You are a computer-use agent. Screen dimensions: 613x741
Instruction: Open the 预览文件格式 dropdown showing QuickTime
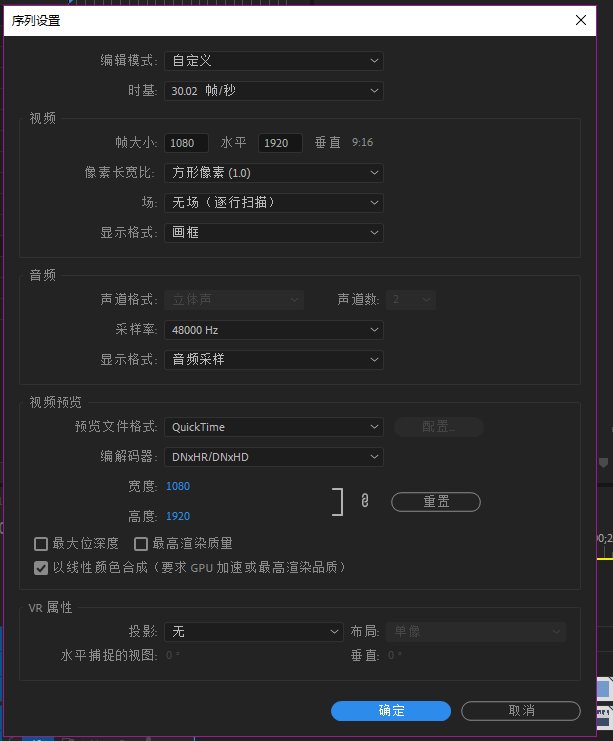pos(274,427)
